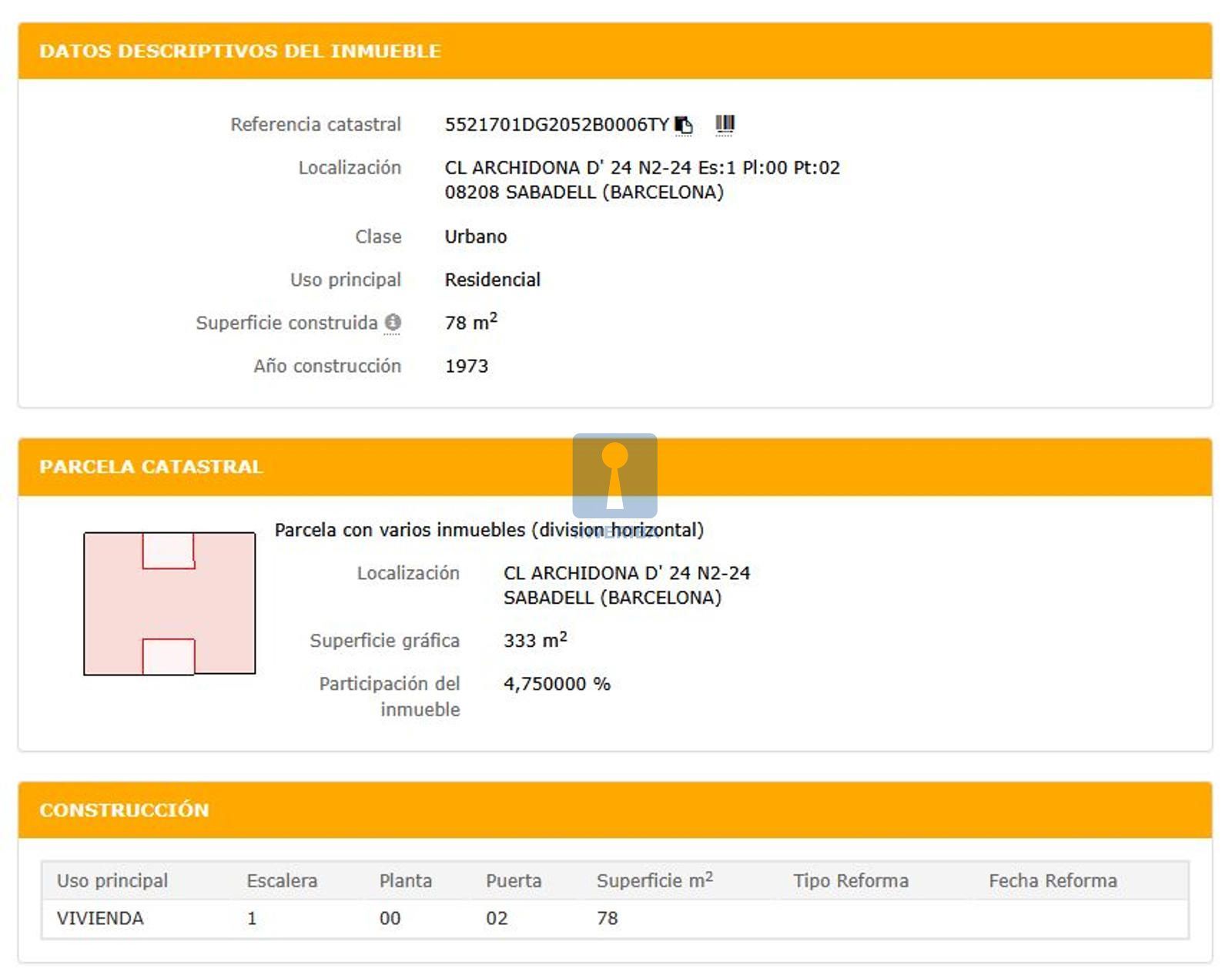1232x972 pixels.
Task: Click the Superficie m² column header
Action: tap(654, 881)
